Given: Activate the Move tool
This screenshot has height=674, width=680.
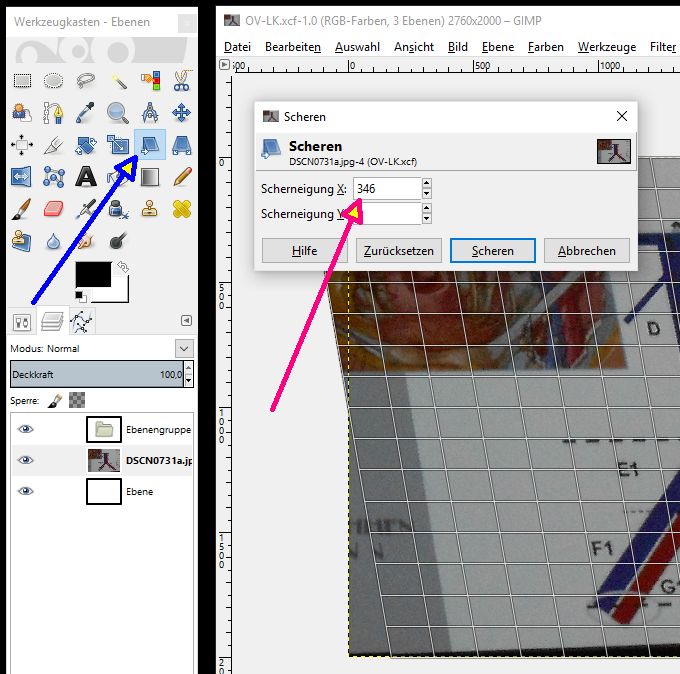Looking at the screenshot, I should click(182, 113).
